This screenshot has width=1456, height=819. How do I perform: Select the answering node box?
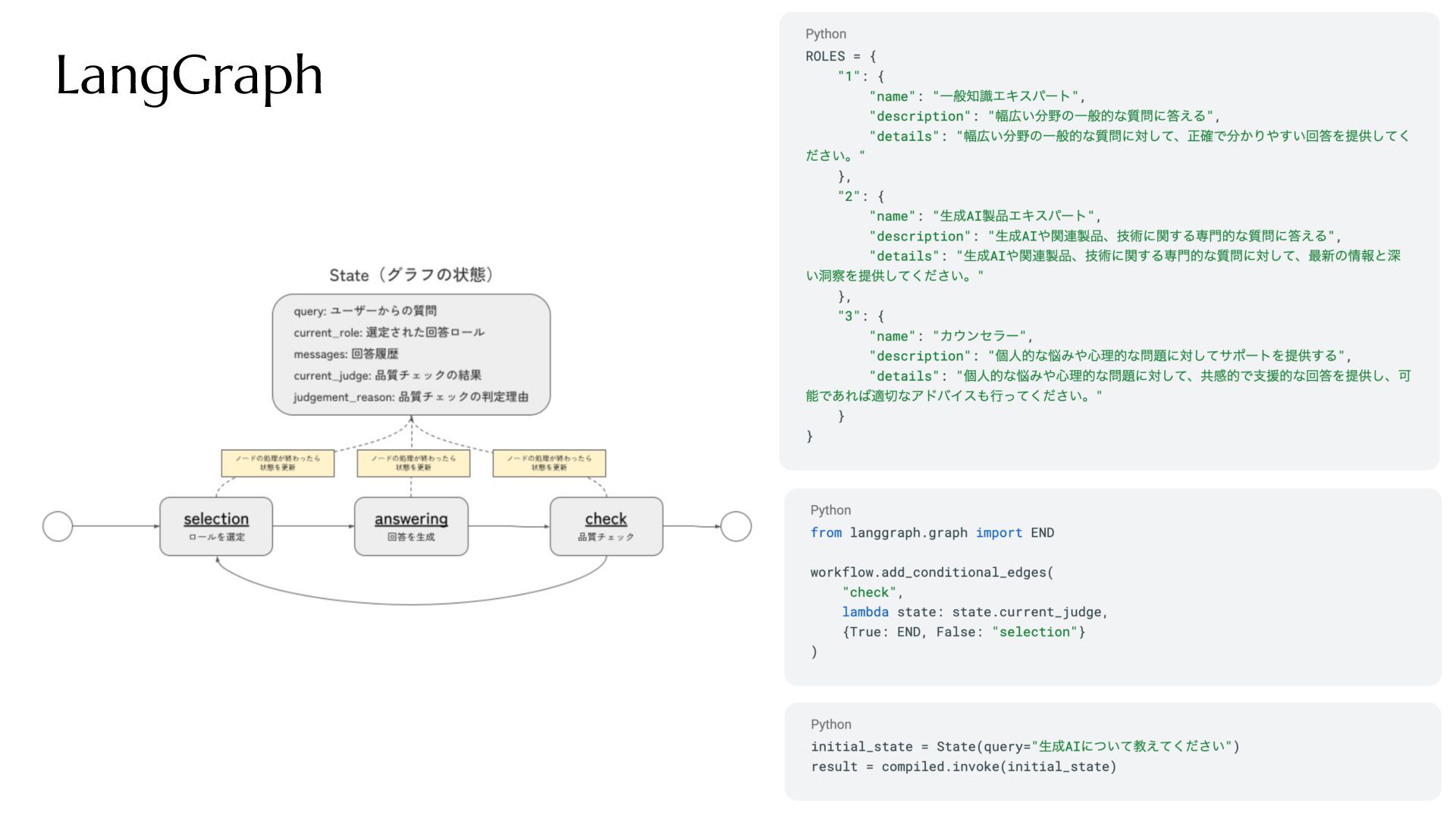(x=411, y=526)
